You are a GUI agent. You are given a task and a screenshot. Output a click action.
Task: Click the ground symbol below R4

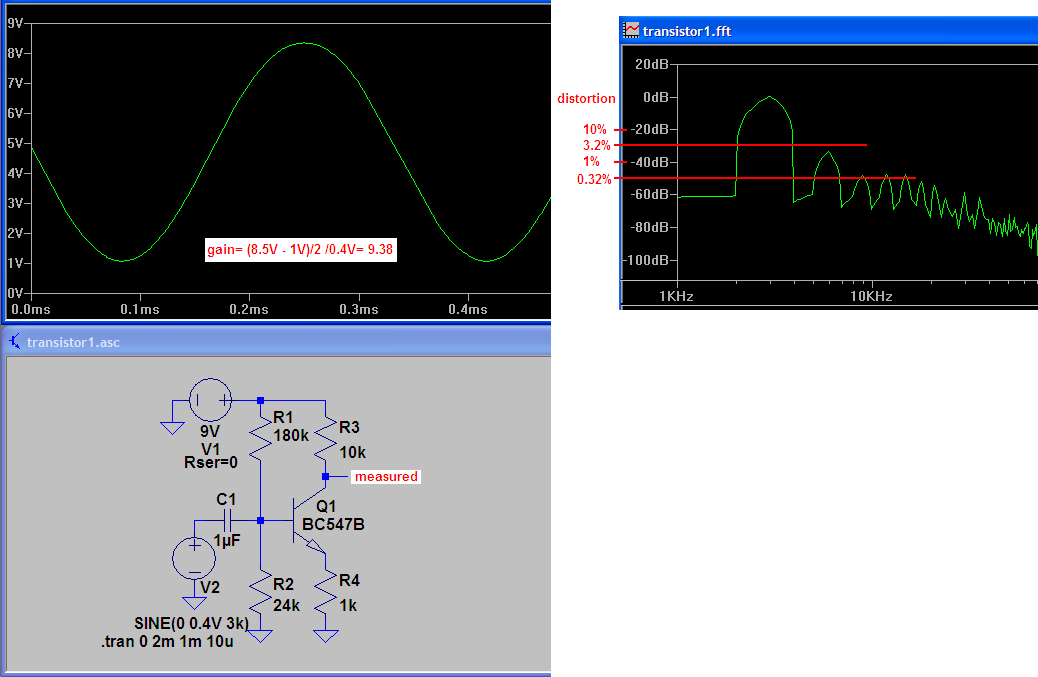(x=326, y=635)
